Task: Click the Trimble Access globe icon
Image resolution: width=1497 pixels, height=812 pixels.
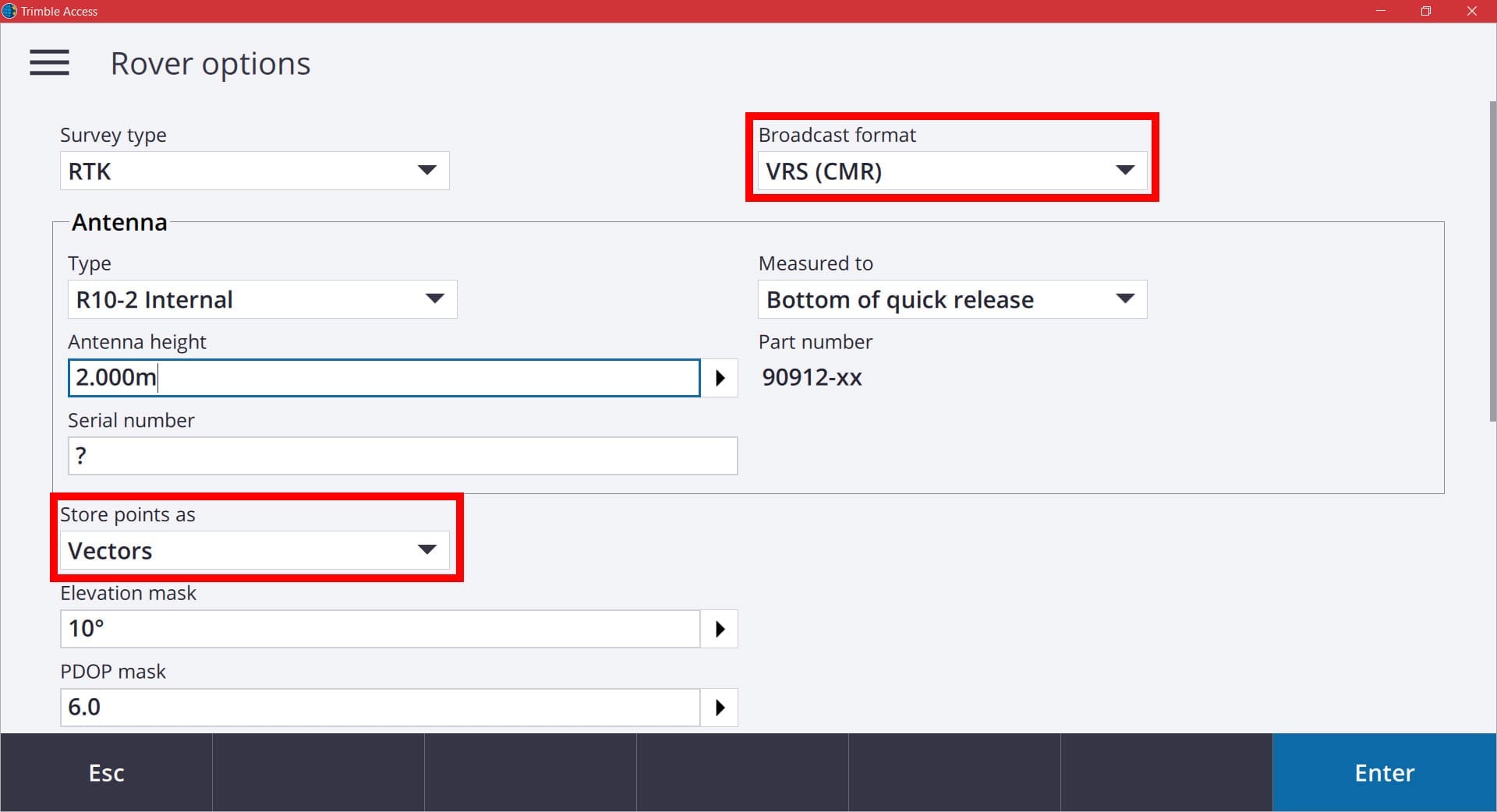Action: click(x=9, y=11)
